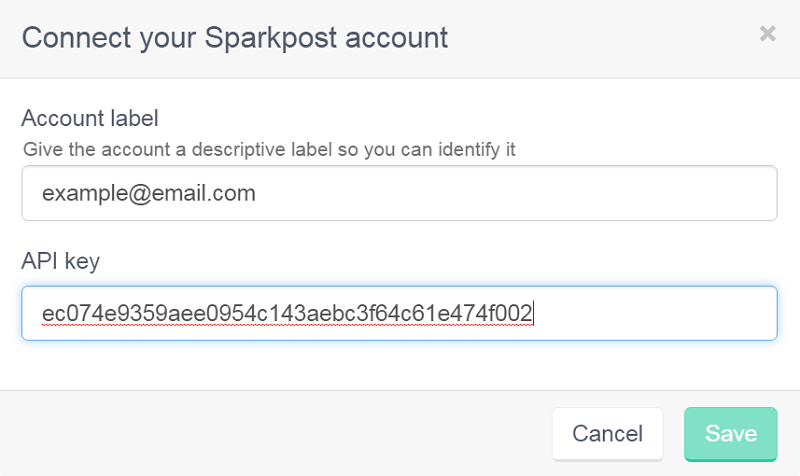Select the word "Sparkpost" in the header
Screen dimensions: 800x476
(271, 39)
